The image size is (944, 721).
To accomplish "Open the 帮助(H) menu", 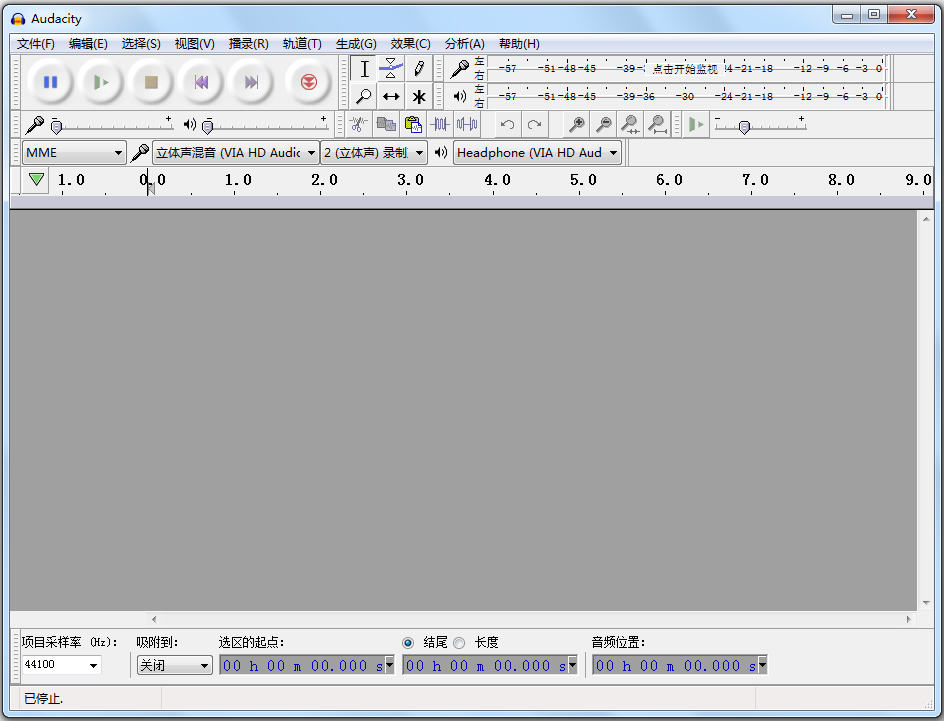I will 519,44.
